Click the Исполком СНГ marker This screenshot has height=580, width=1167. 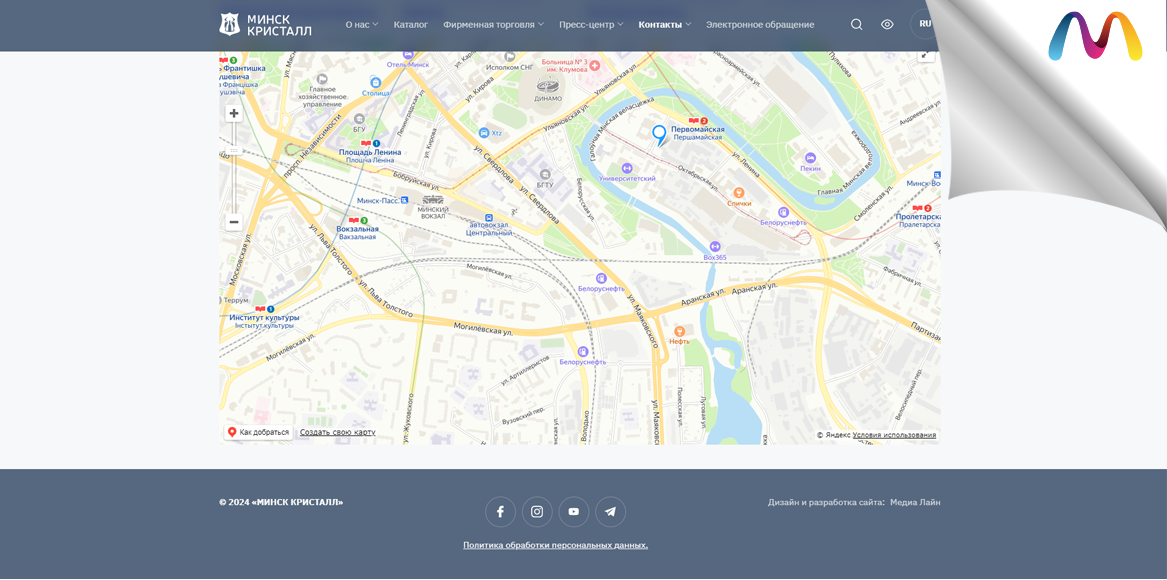(x=510, y=57)
